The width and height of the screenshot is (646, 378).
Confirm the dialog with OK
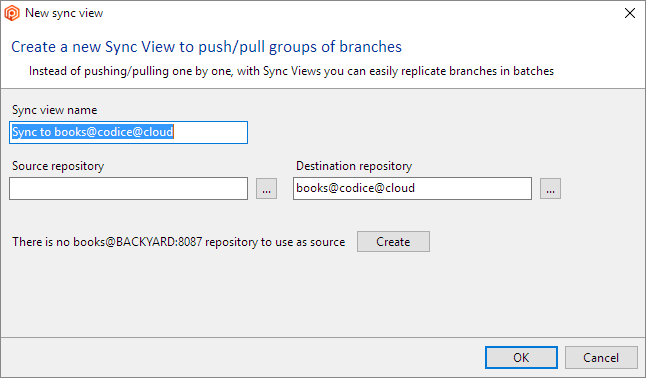(x=521, y=357)
